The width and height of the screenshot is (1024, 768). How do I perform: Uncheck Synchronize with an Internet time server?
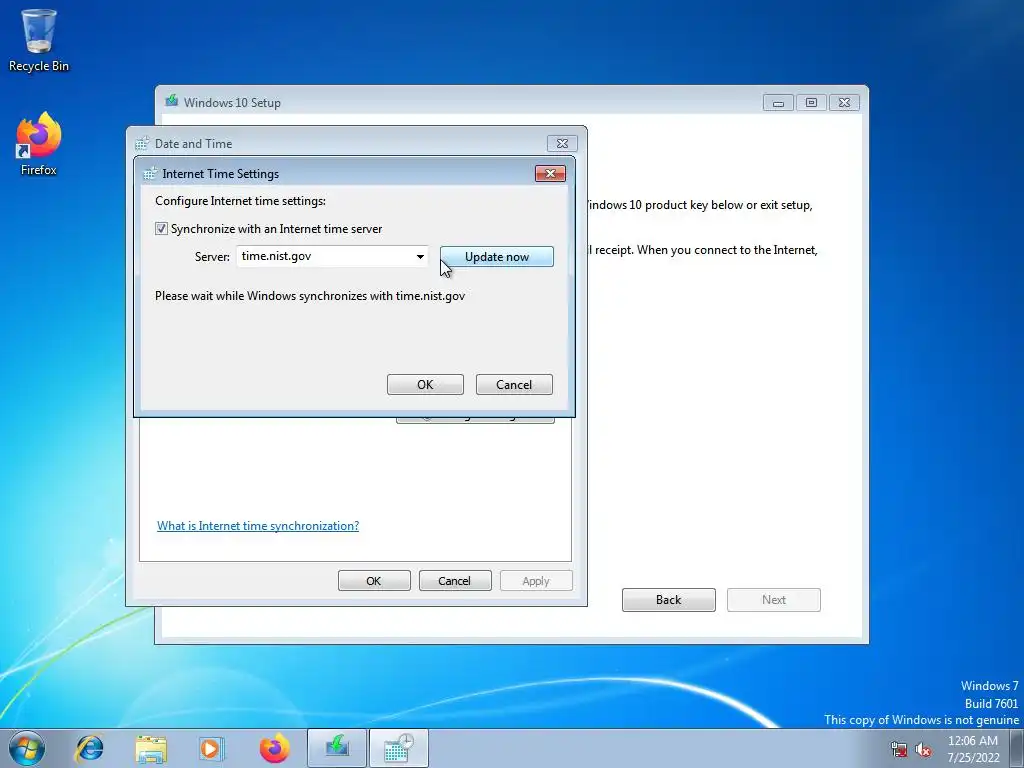coord(161,229)
